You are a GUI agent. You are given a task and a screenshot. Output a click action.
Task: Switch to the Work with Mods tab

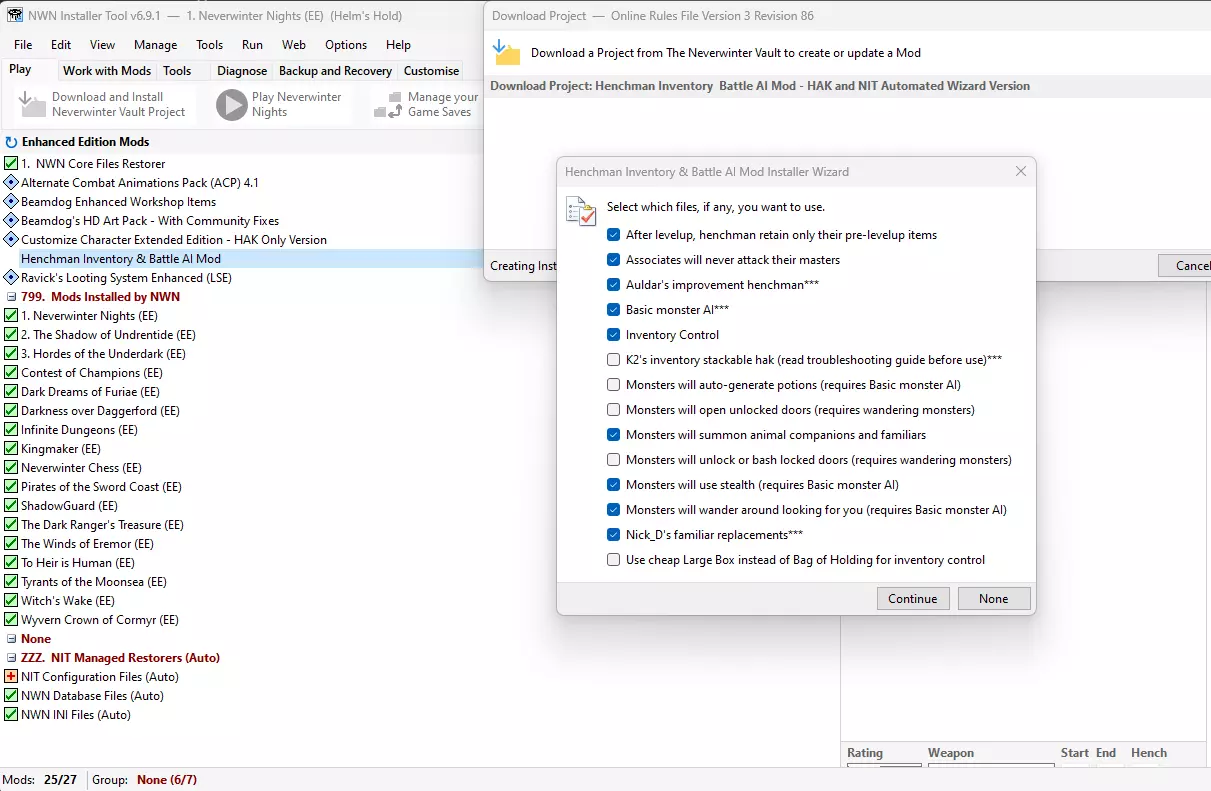107,71
